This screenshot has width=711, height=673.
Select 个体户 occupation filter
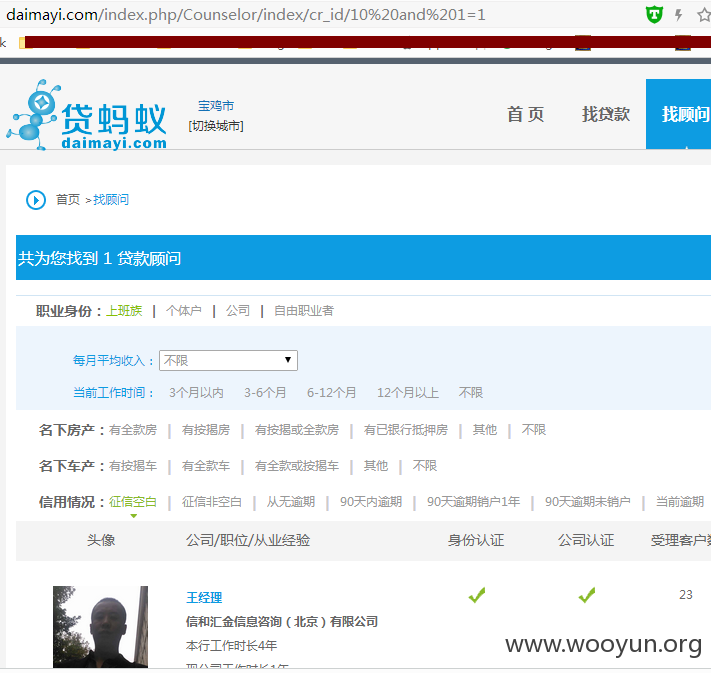184,311
